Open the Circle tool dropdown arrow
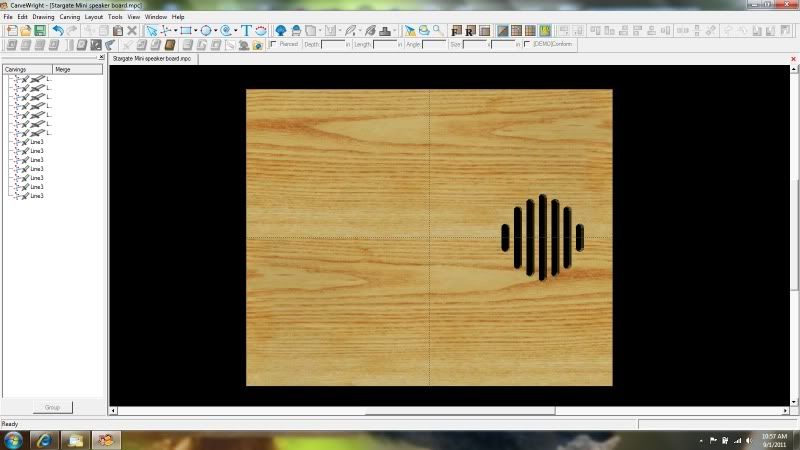The width and height of the screenshot is (800, 450). (x=215, y=31)
